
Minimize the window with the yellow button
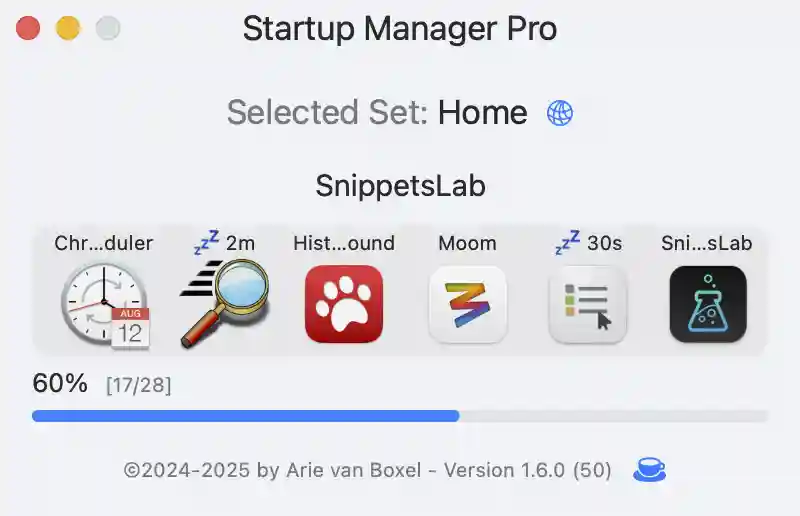click(x=68, y=28)
